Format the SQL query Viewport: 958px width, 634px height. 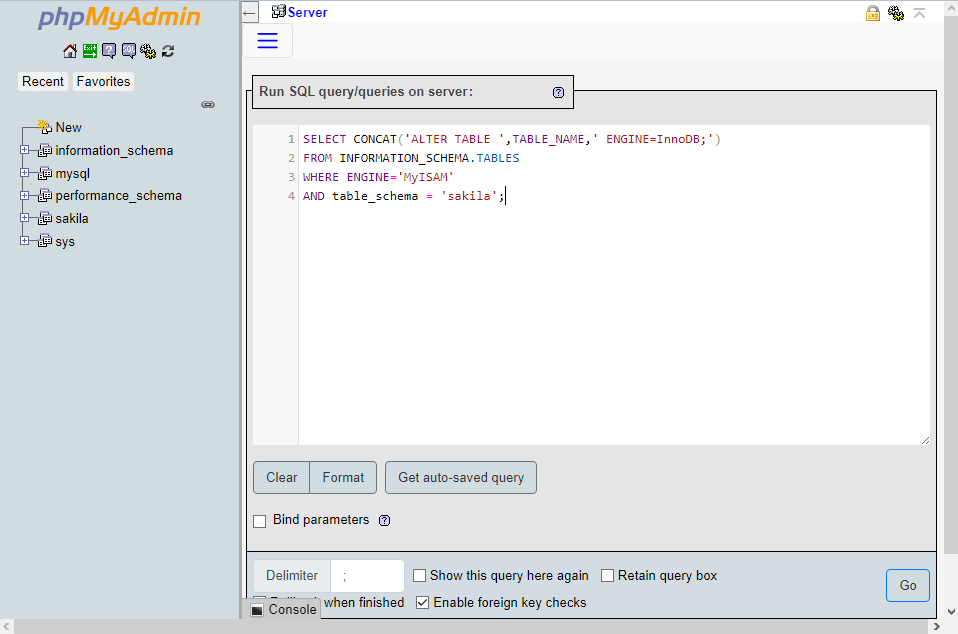coord(343,478)
